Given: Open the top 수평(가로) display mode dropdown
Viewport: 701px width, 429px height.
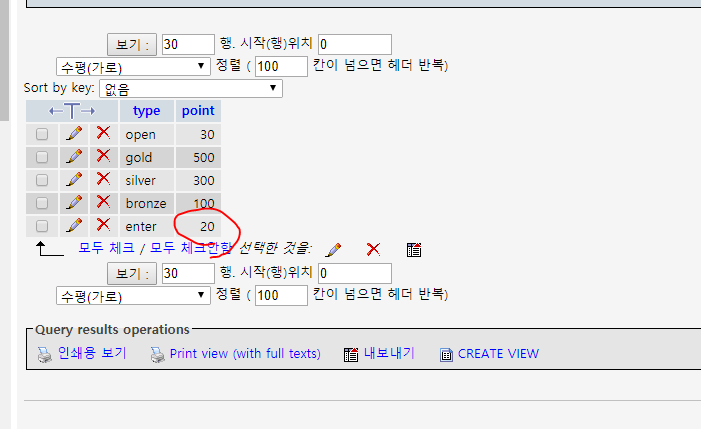Looking at the screenshot, I should (132, 66).
